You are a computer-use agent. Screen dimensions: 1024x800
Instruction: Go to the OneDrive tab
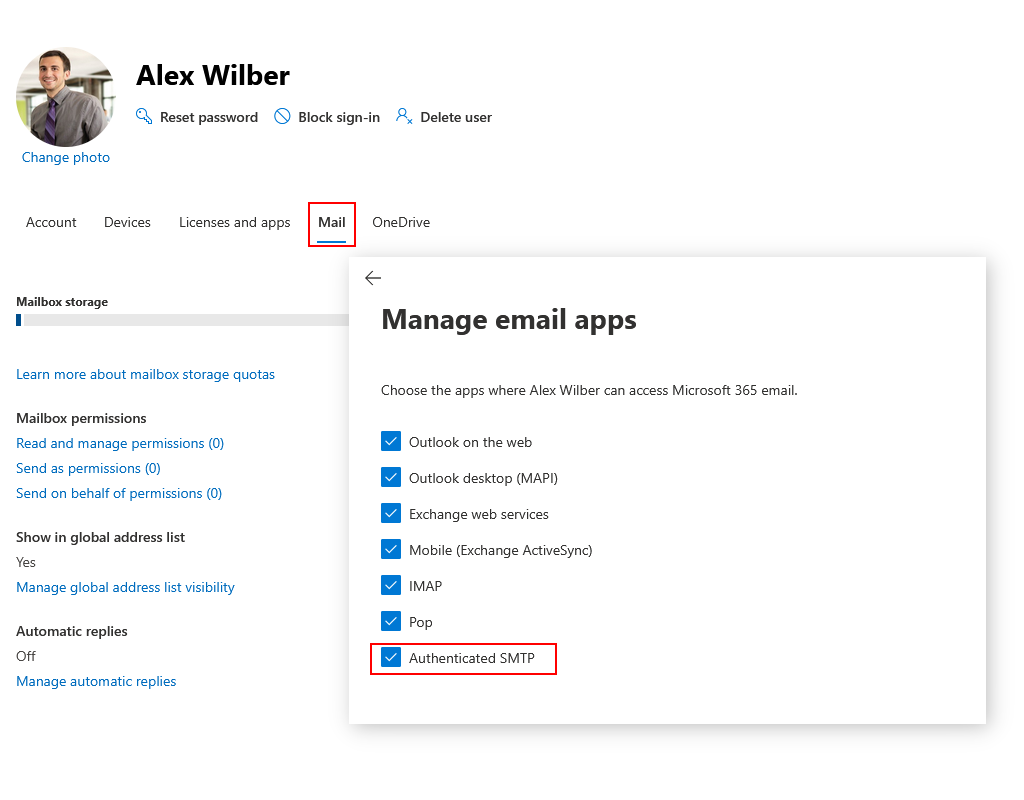pos(401,222)
